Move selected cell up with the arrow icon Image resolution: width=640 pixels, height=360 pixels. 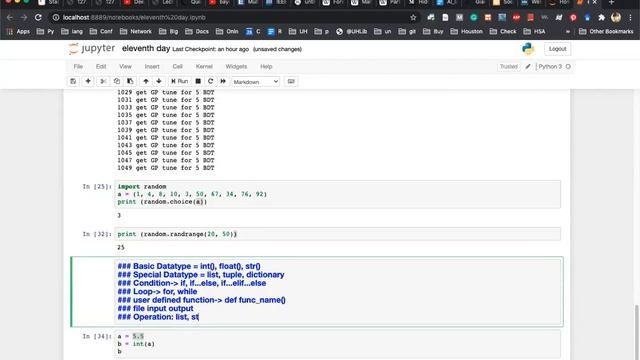point(146,81)
